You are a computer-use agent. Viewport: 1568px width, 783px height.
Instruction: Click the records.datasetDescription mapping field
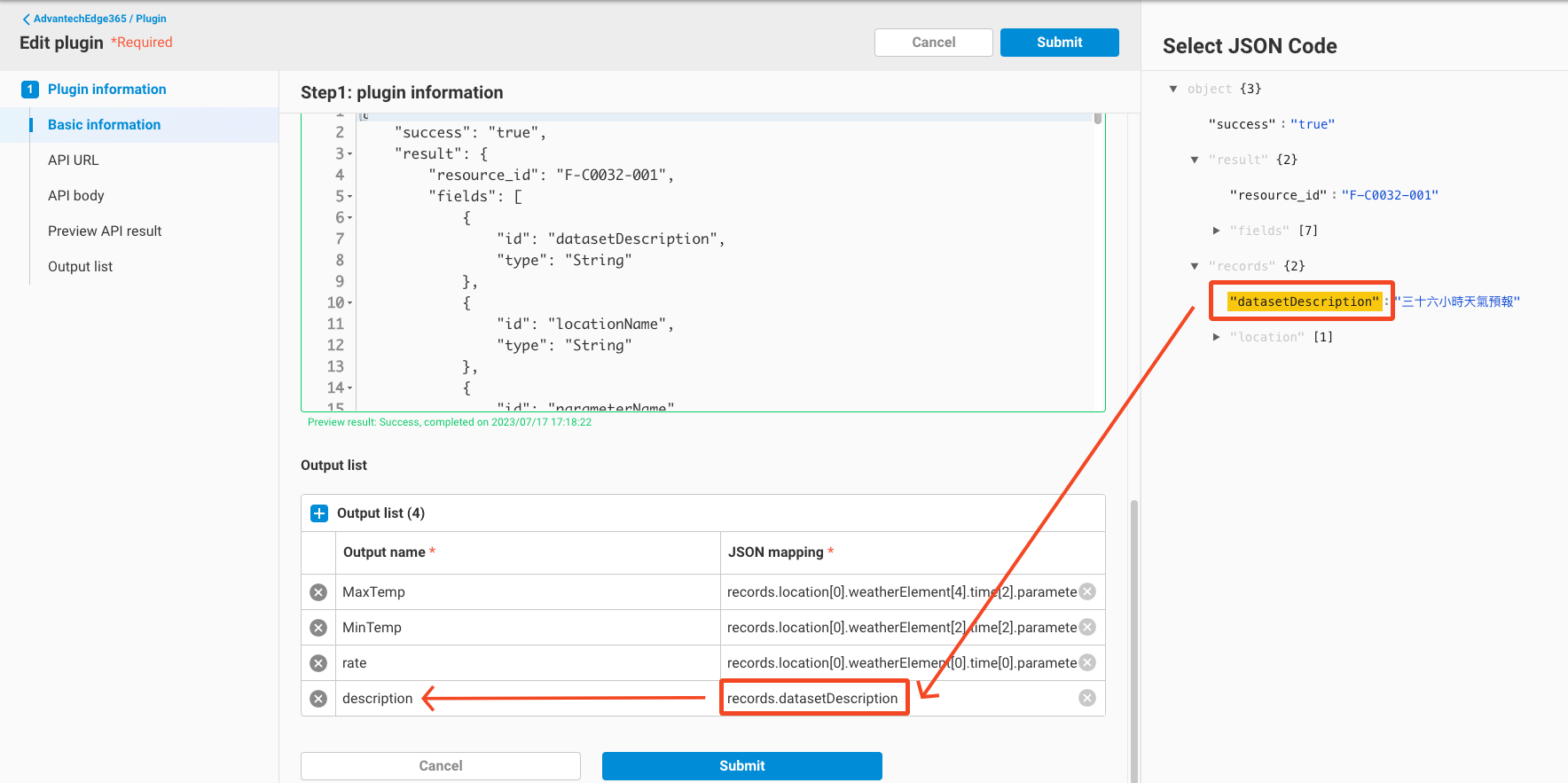[x=900, y=699]
